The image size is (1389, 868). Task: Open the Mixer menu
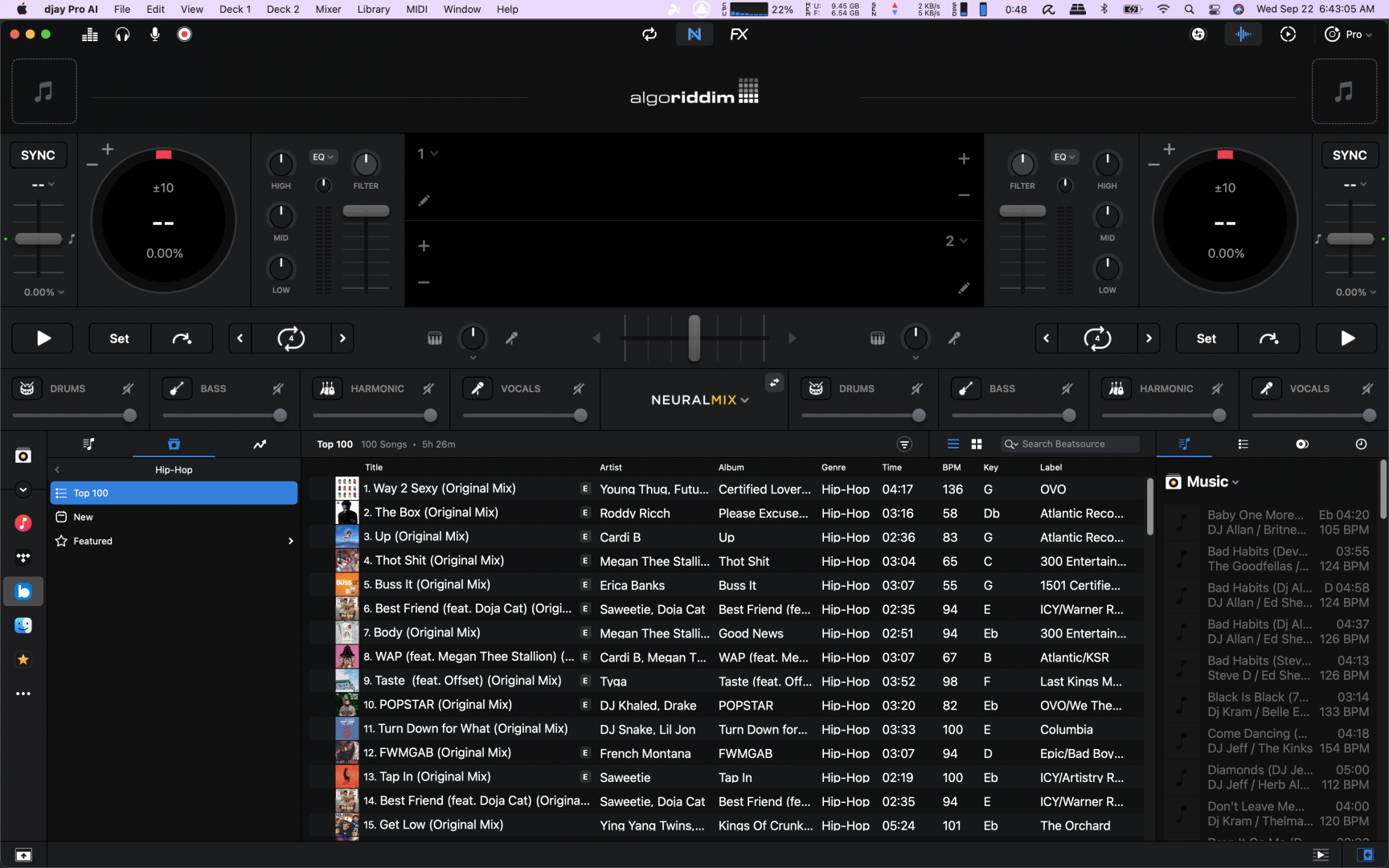click(x=328, y=9)
